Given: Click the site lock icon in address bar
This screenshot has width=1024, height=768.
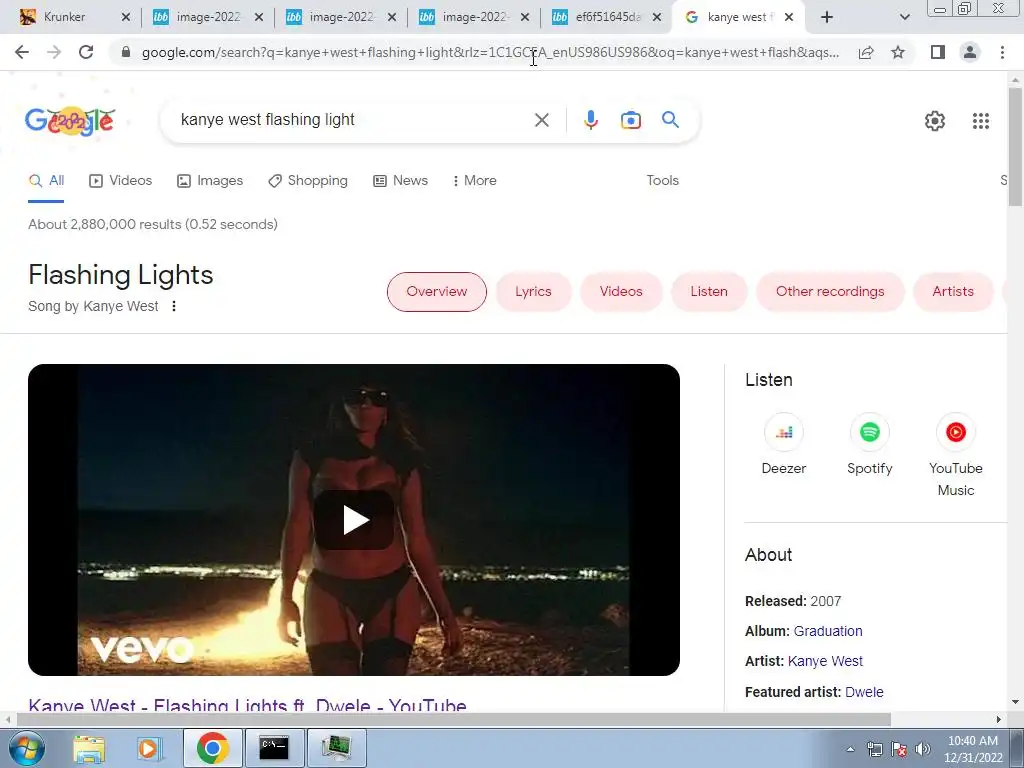Looking at the screenshot, I should [126, 52].
